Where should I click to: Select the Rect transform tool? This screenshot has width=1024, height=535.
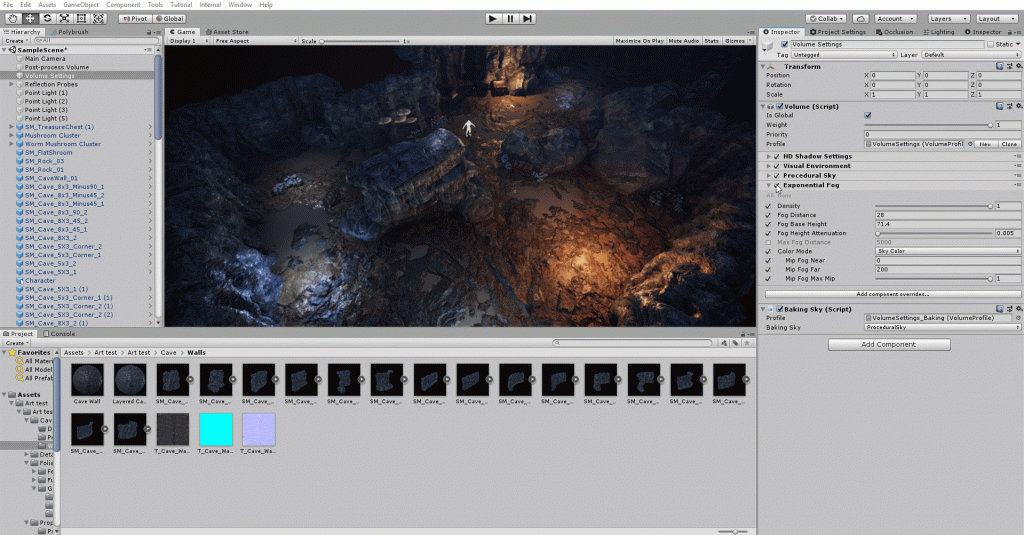(81, 18)
